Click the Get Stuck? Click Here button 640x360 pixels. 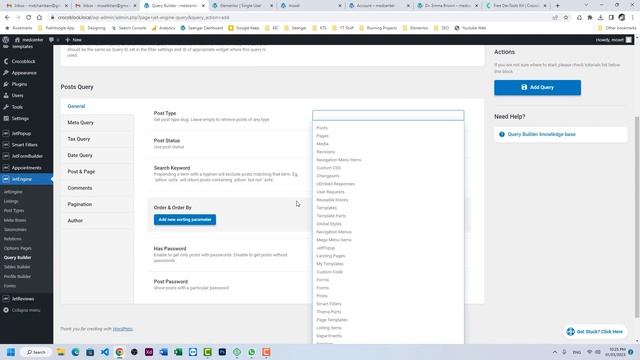[595, 331]
